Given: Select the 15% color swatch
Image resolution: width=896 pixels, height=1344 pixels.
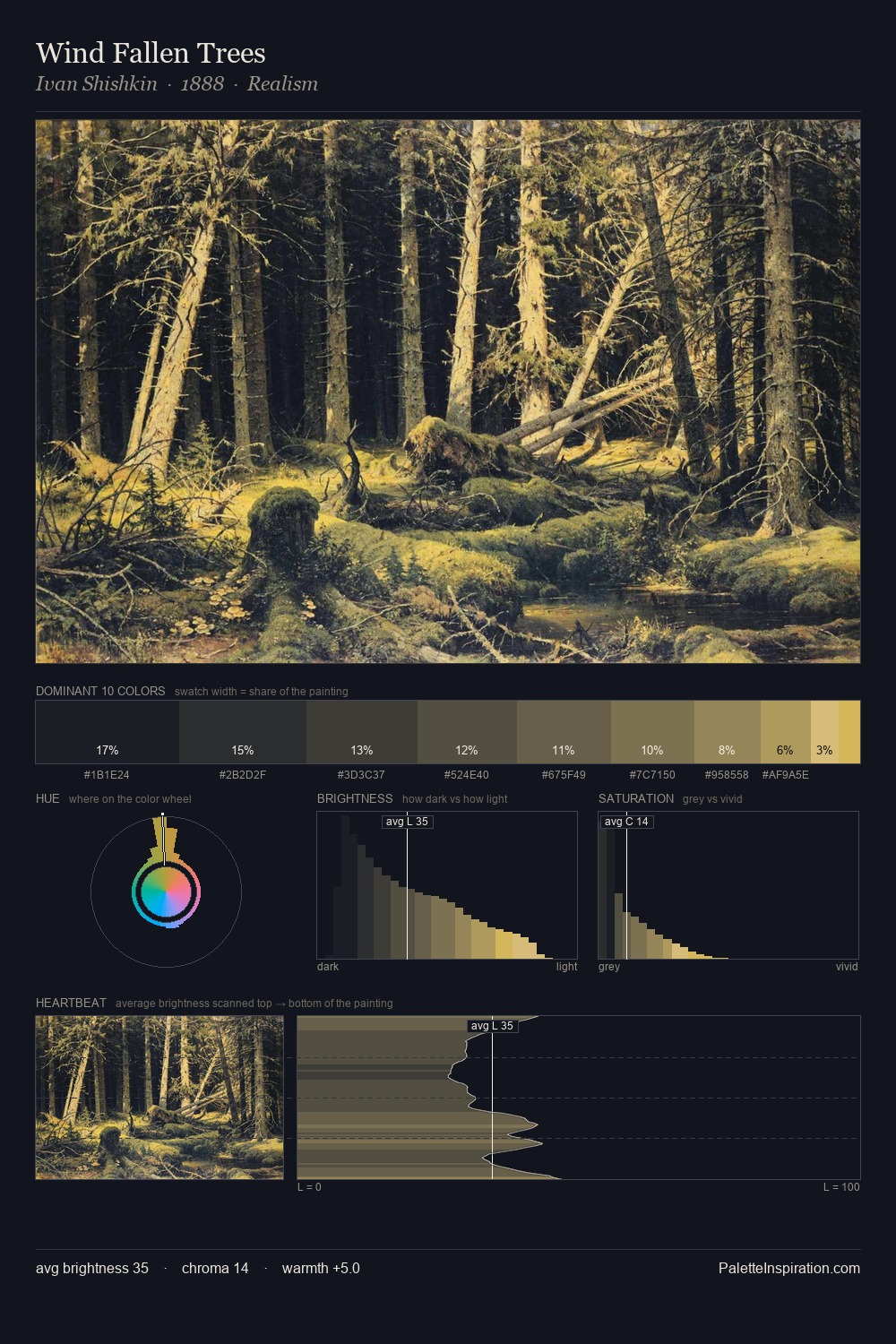Looking at the screenshot, I should pyautogui.click(x=243, y=732).
